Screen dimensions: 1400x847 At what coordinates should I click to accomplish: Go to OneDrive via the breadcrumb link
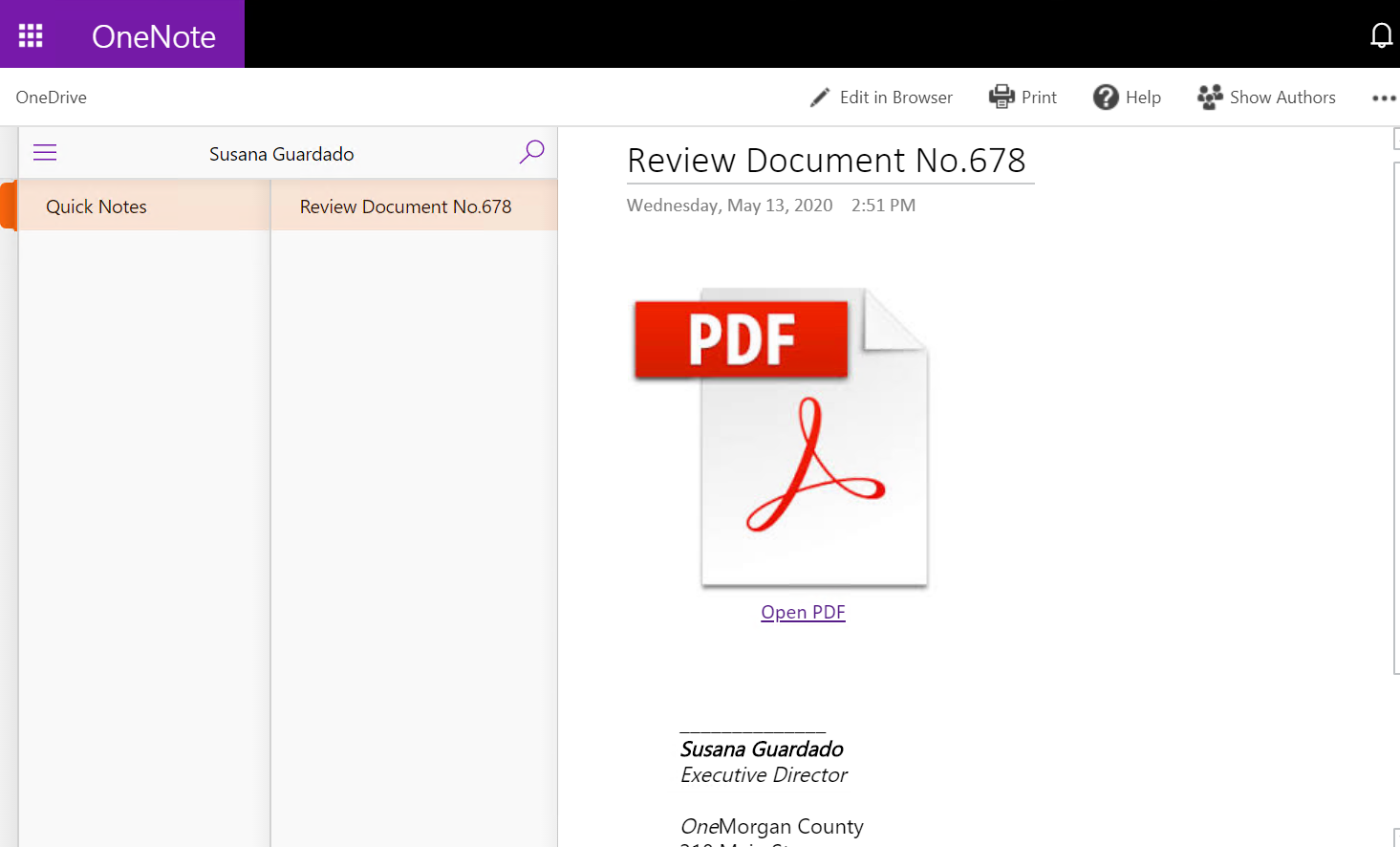(x=52, y=98)
